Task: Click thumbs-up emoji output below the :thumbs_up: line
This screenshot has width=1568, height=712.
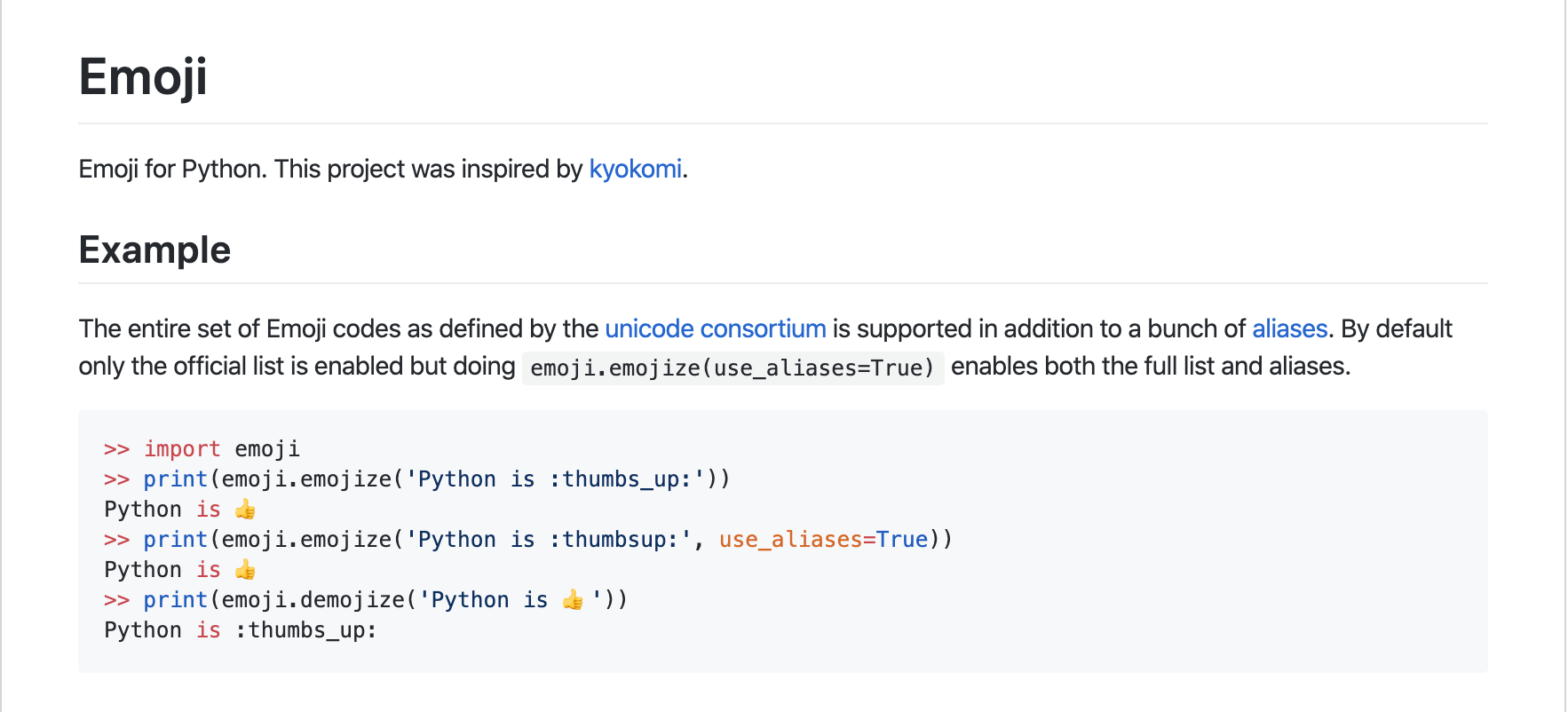Action: 245,510
